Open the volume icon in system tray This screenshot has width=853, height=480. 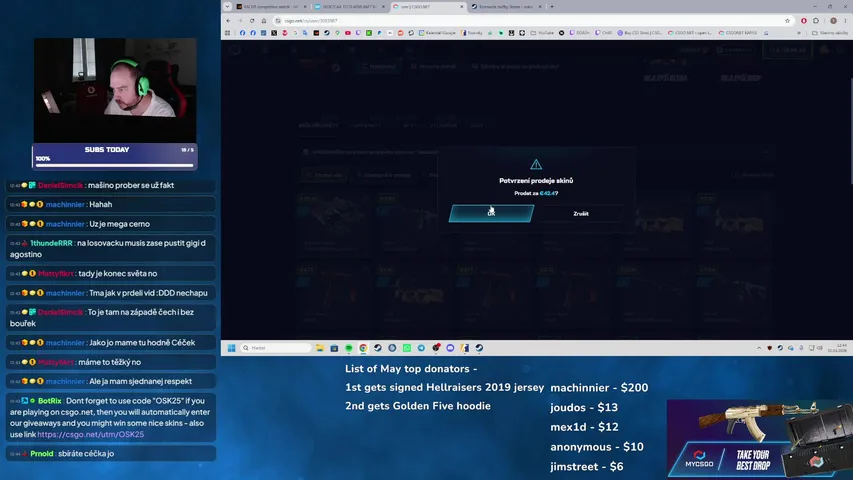click(x=820, y=348)
